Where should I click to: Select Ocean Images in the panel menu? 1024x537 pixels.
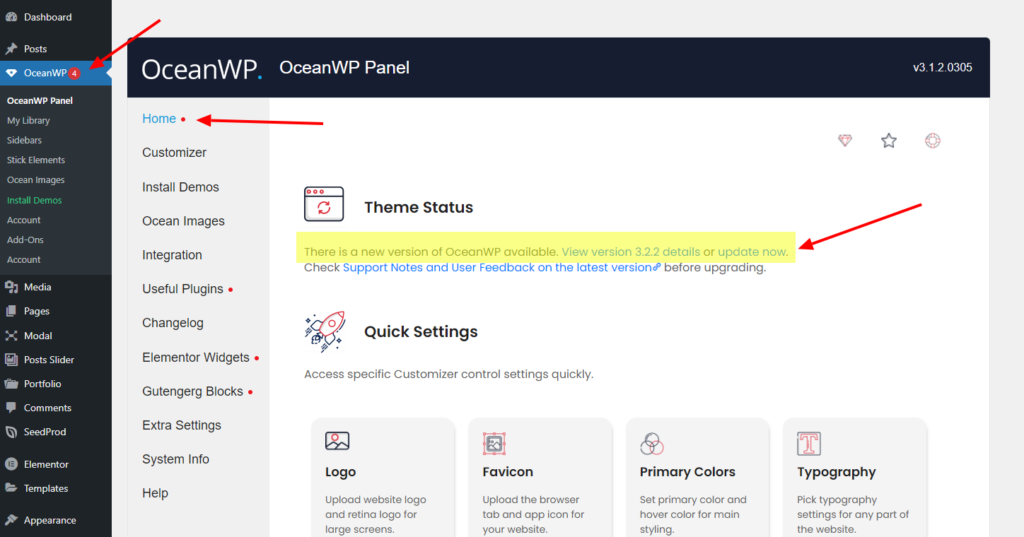click(x=184, y=221)
